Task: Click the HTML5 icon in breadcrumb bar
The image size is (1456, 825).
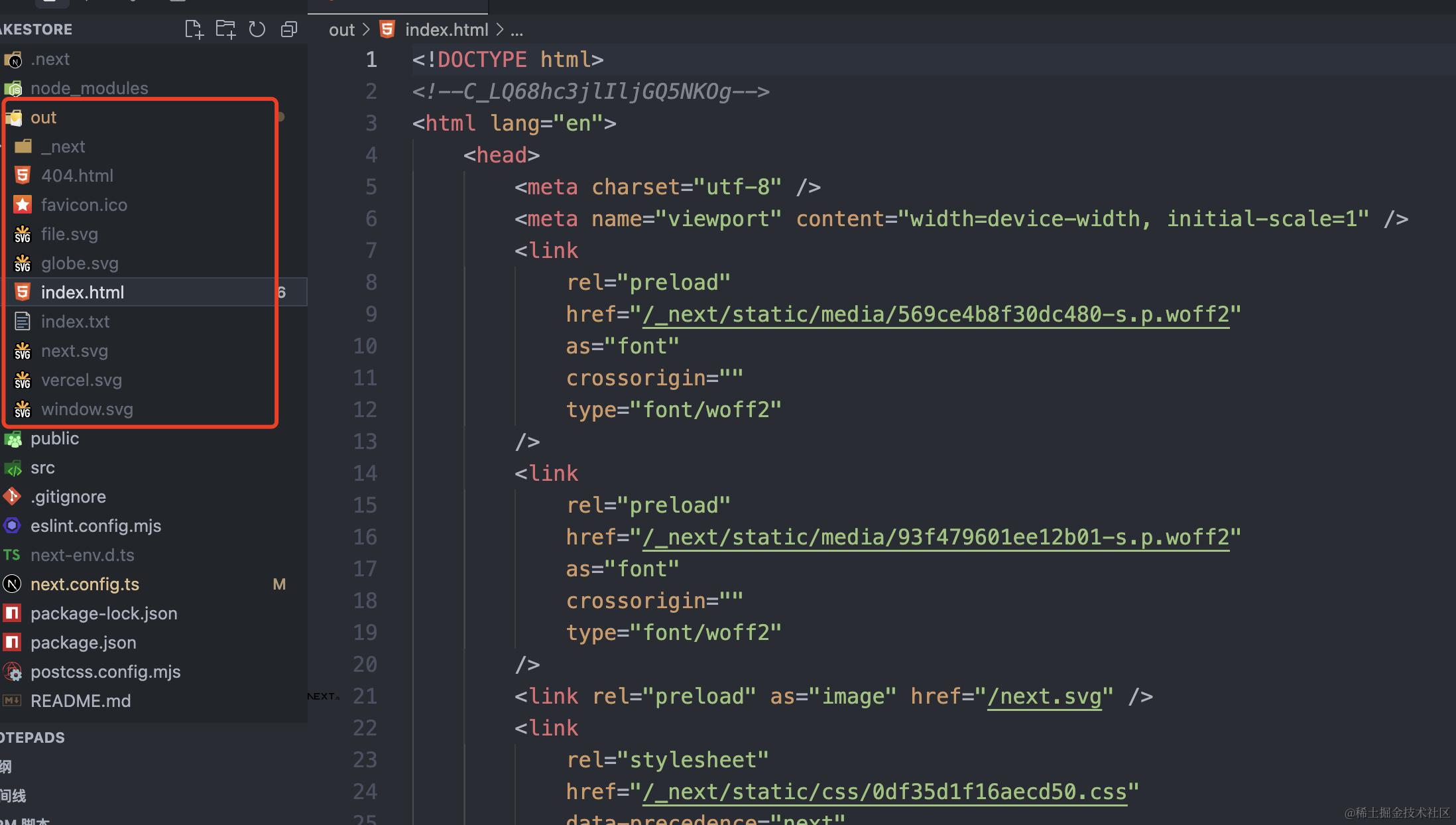Action: 387,29
